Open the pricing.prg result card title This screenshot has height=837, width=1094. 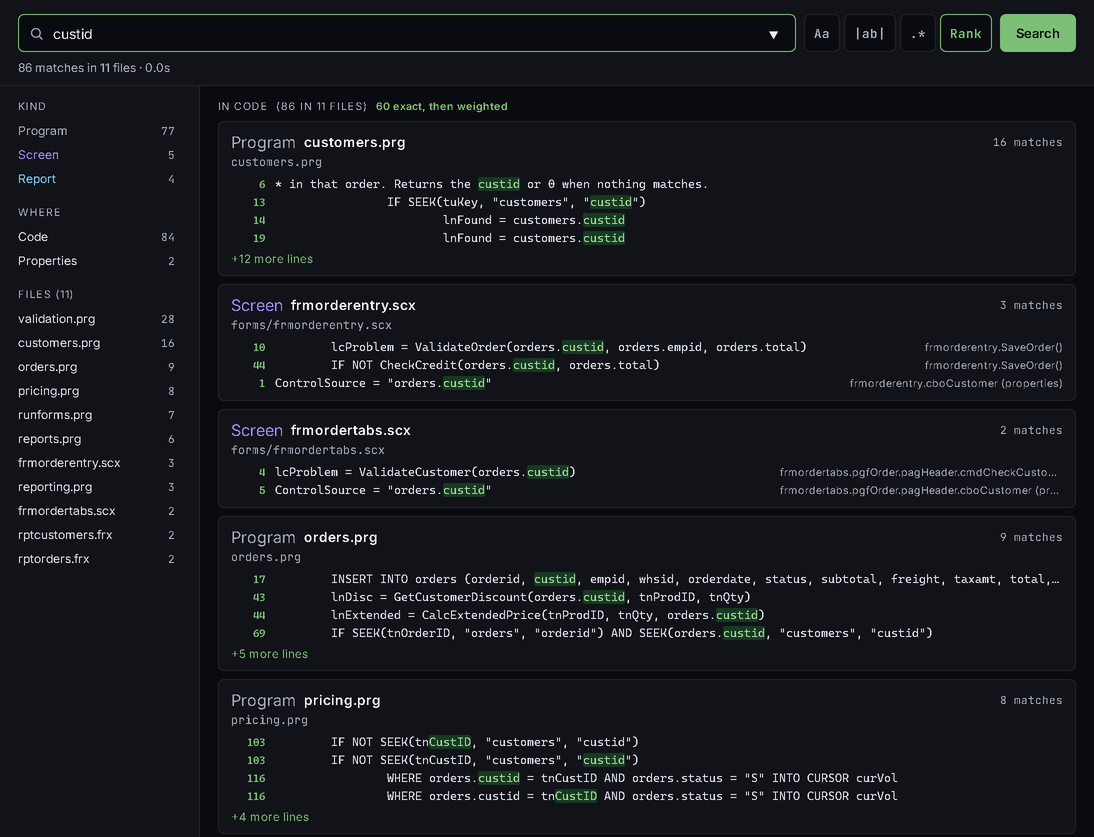[342, 700]
